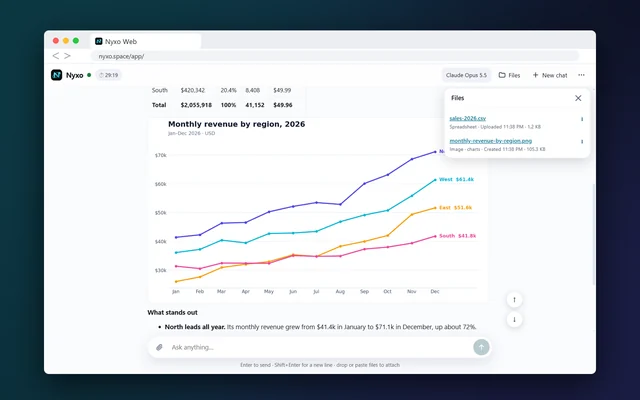
Task: Click the 29:19 timer pill
Action: pos(109,75)
